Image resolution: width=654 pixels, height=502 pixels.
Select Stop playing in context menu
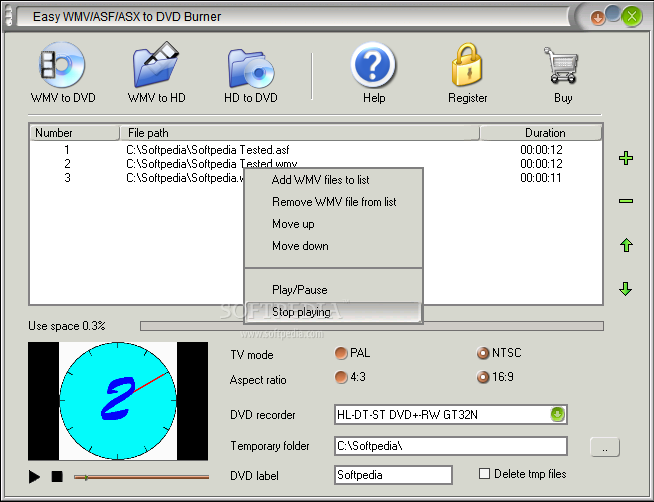(334, 312)
